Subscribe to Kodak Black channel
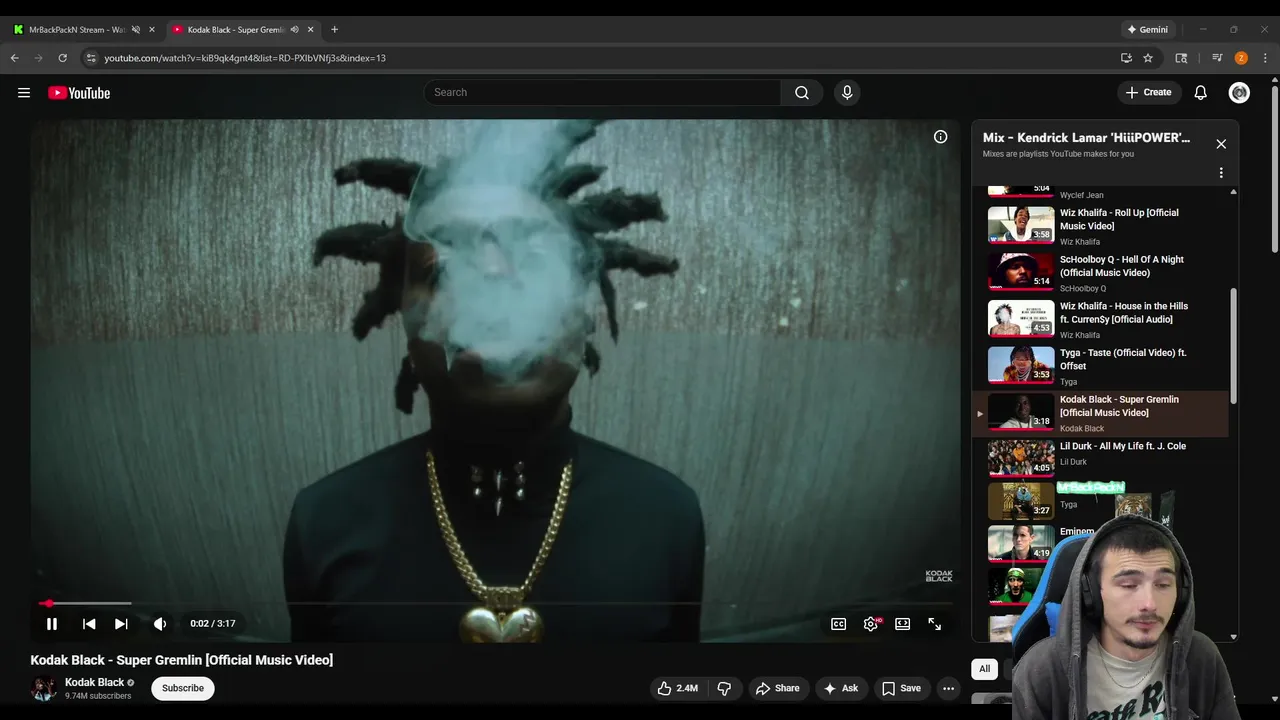 [183, 688]
